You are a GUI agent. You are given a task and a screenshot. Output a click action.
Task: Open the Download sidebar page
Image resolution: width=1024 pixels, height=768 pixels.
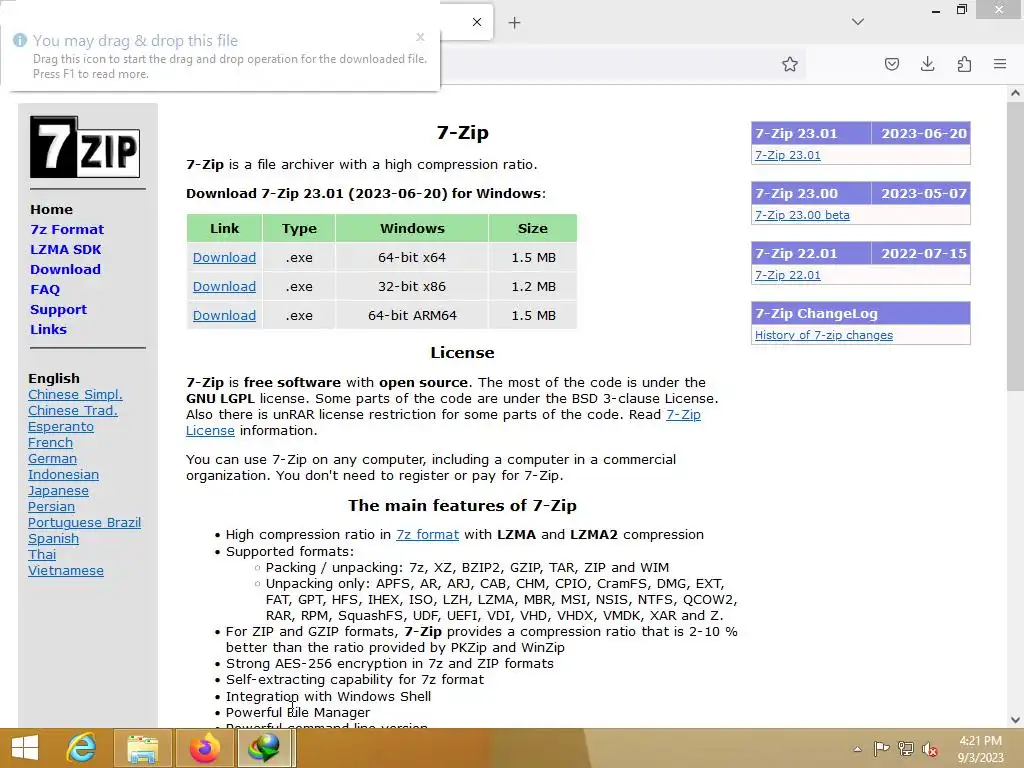(x=65, y=269)
